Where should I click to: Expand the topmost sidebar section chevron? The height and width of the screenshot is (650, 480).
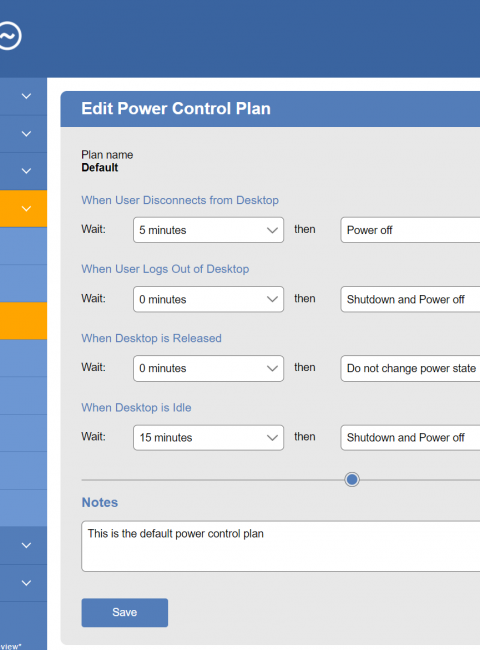click(26, 96)
